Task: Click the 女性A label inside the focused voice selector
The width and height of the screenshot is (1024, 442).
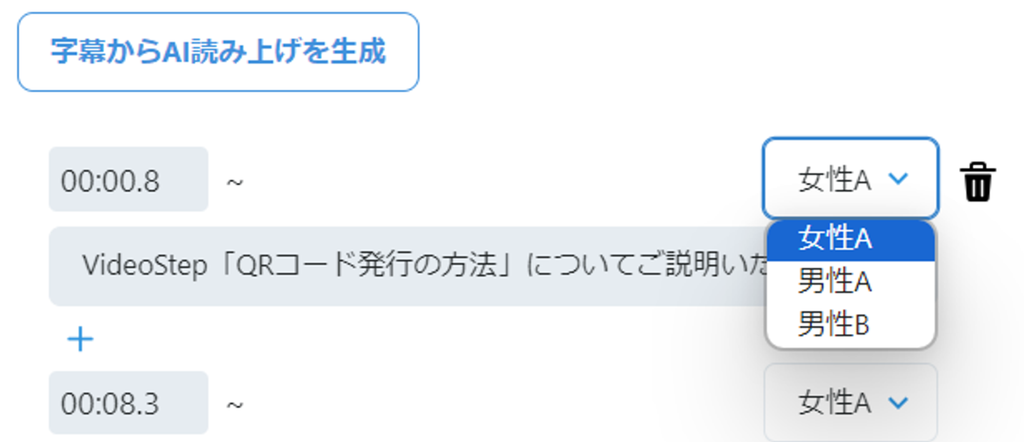Action: pos(835,179)
